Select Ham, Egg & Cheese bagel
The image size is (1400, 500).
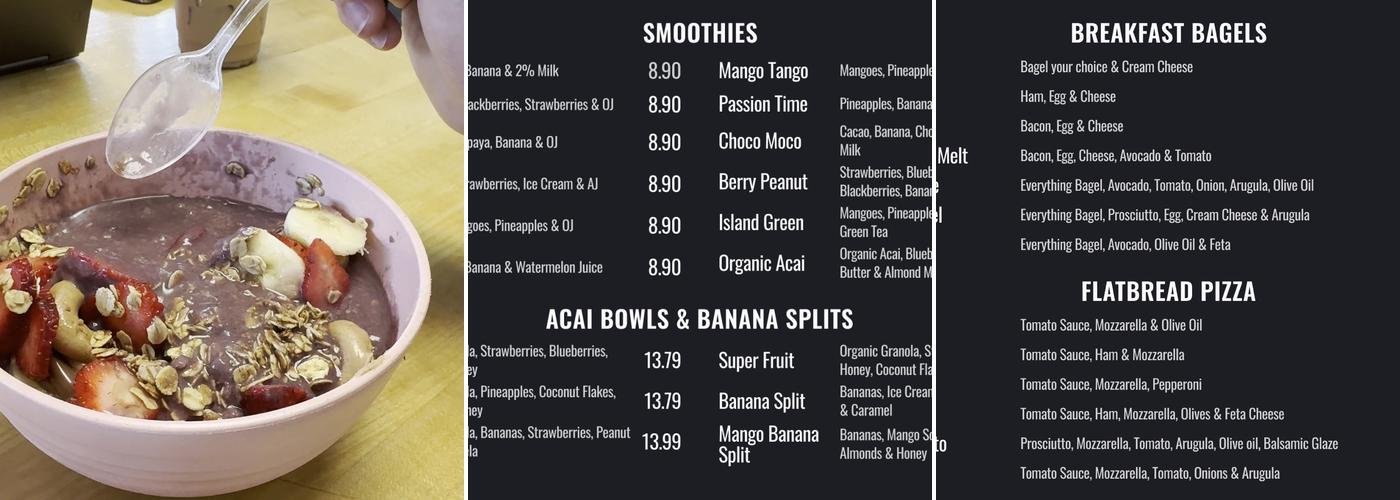pos(1068,97)
